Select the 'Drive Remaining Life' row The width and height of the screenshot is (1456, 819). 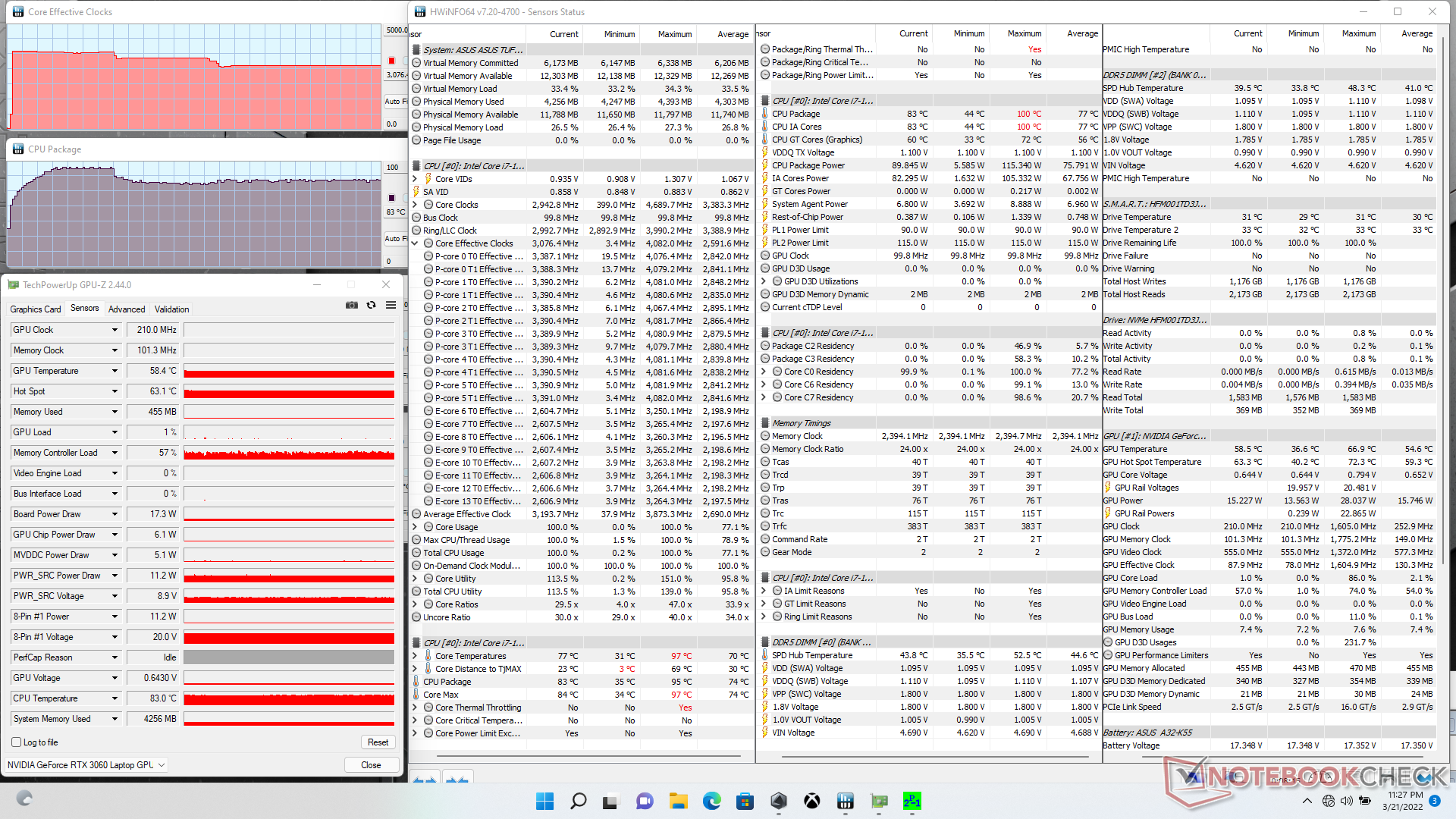(x=1269, y=243)
